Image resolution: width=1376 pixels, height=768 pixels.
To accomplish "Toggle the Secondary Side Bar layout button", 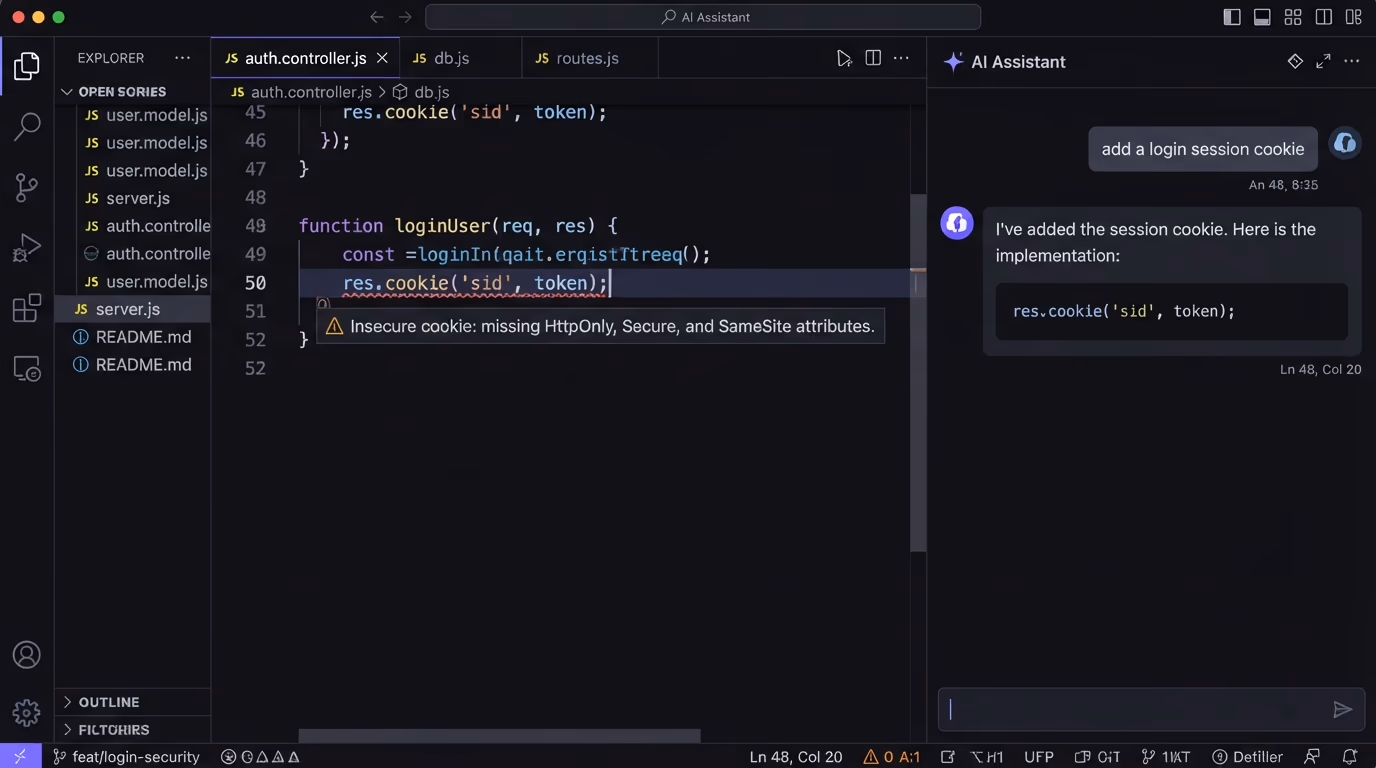I will pyautogui.click(x=1323, y=17).
